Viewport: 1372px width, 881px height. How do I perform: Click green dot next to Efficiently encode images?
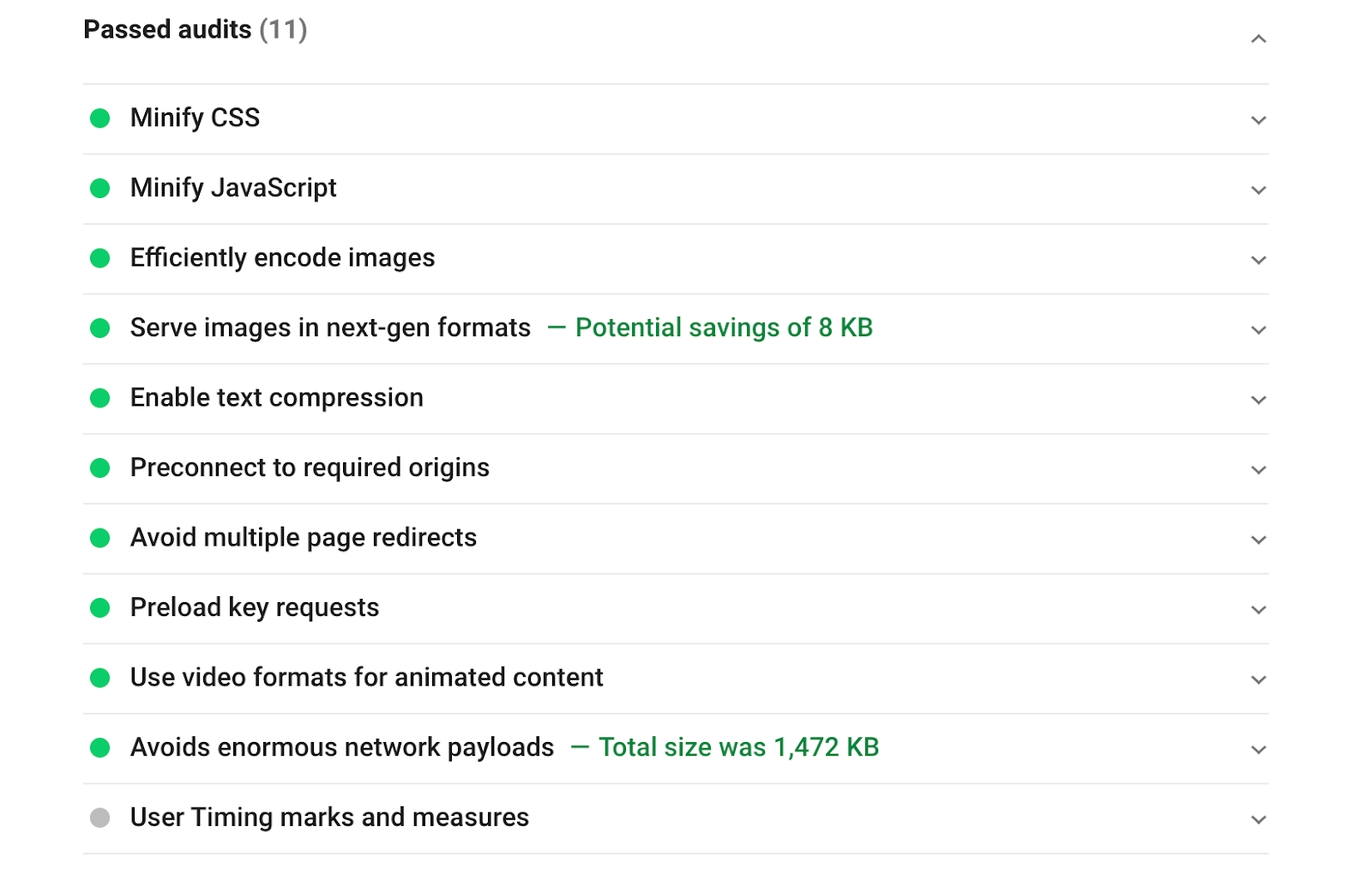point(100,258)
